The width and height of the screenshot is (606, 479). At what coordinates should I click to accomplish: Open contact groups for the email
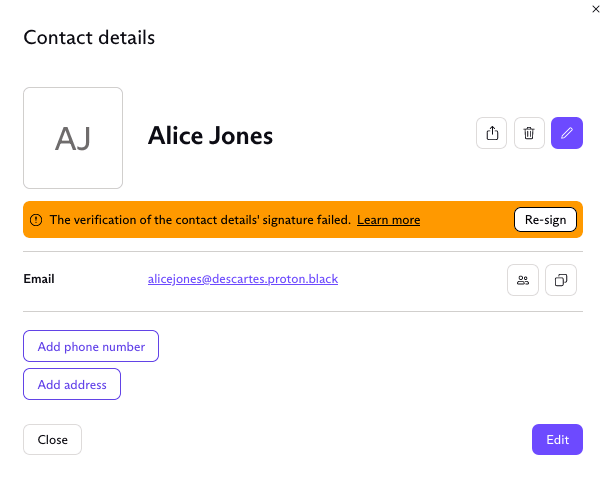coord(523,280)
